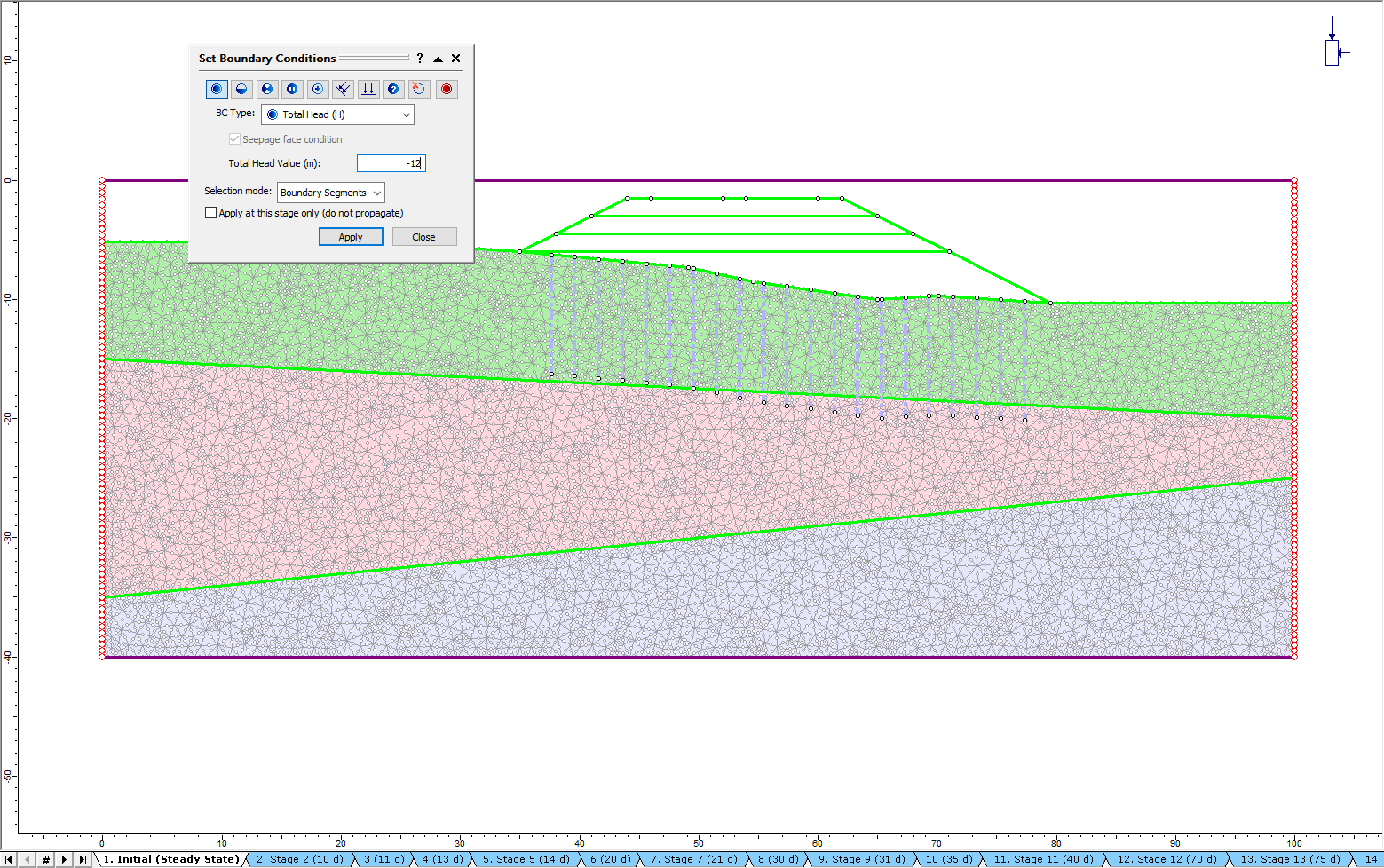
Task: Select the red circle boundary condition icon
Action: pos(447,89)
